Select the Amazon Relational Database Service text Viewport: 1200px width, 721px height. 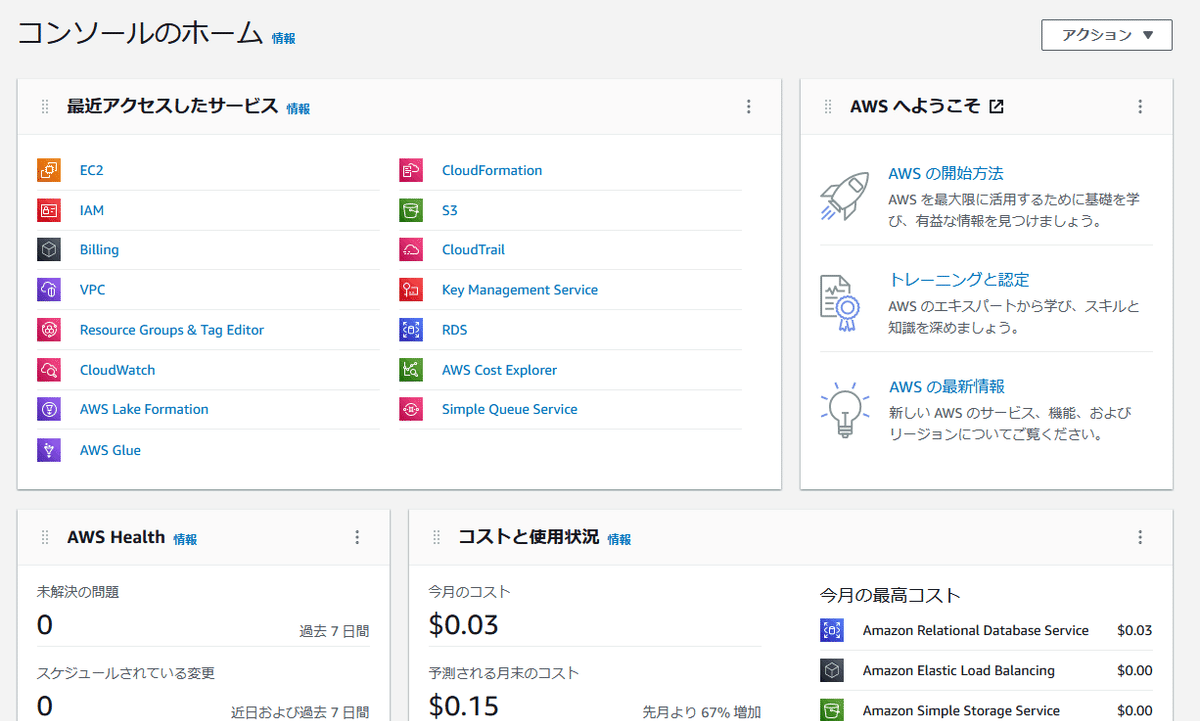pos(976,631)
